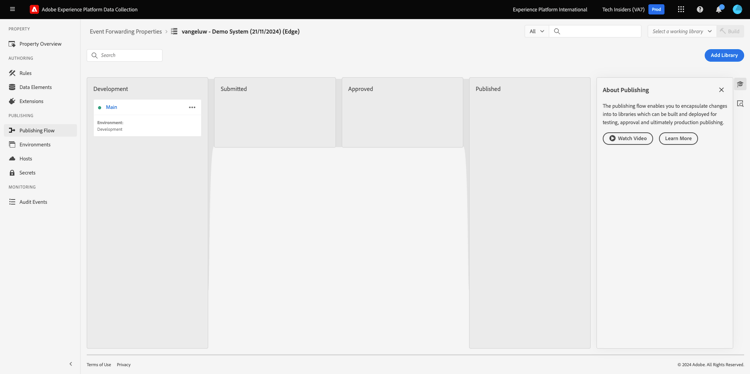
Task: Click the Watch Video button
Action: tap(628, 138)
